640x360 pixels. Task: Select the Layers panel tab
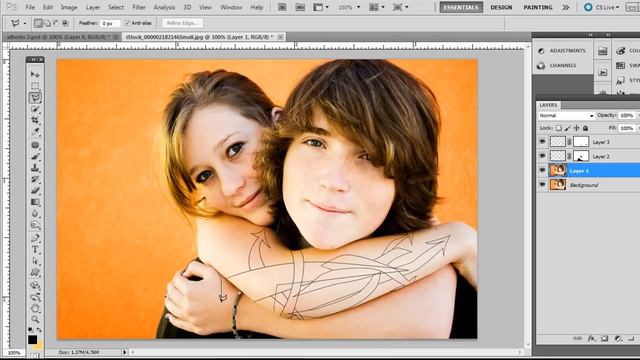coord(548,105)
